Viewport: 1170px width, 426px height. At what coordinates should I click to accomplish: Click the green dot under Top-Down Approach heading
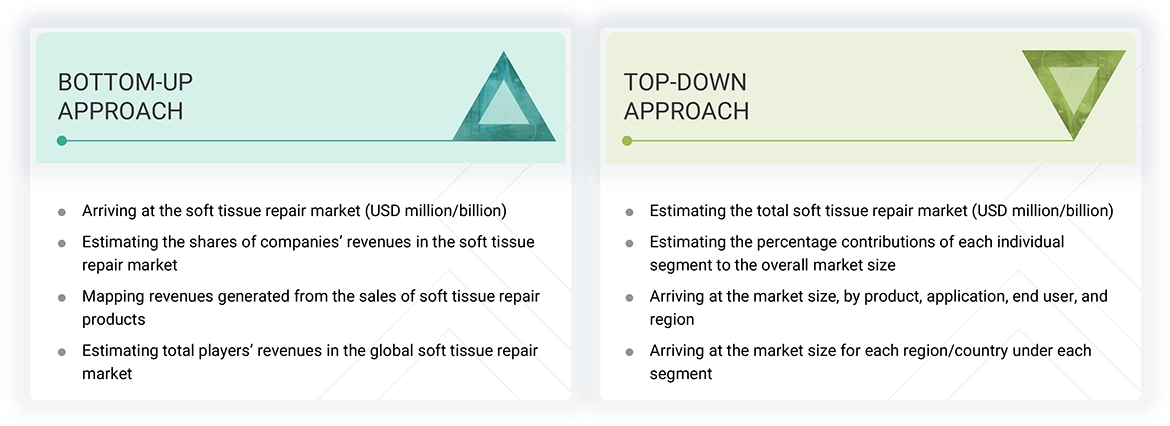pyautogui.click(x=627, y=141)
